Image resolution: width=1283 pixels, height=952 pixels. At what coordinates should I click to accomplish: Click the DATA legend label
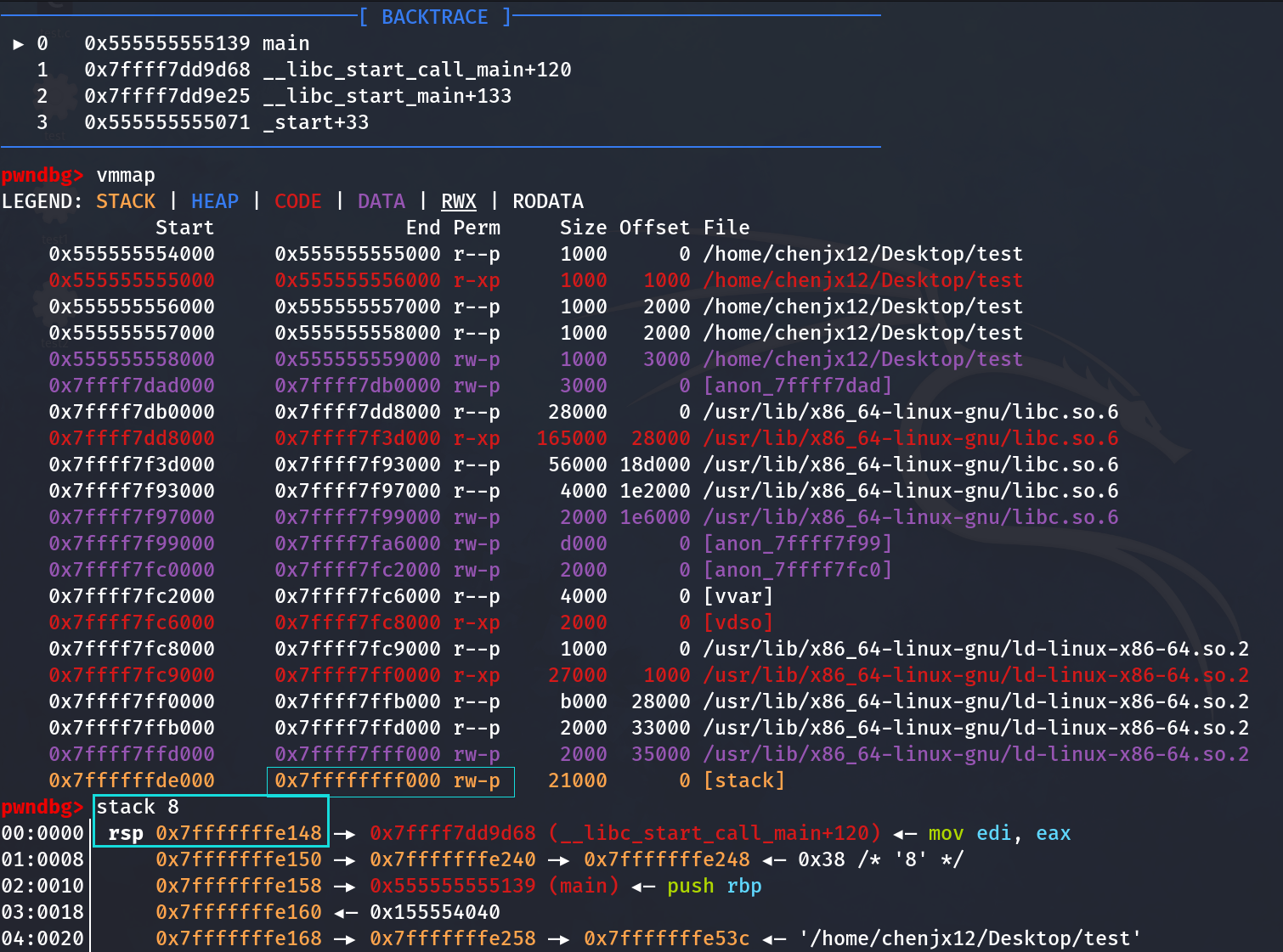382,201
